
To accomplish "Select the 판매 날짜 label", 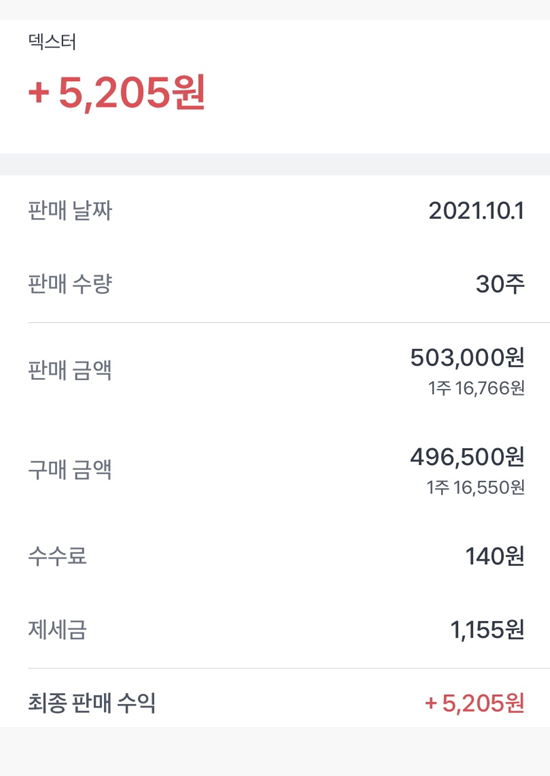I will pos(70,210).
